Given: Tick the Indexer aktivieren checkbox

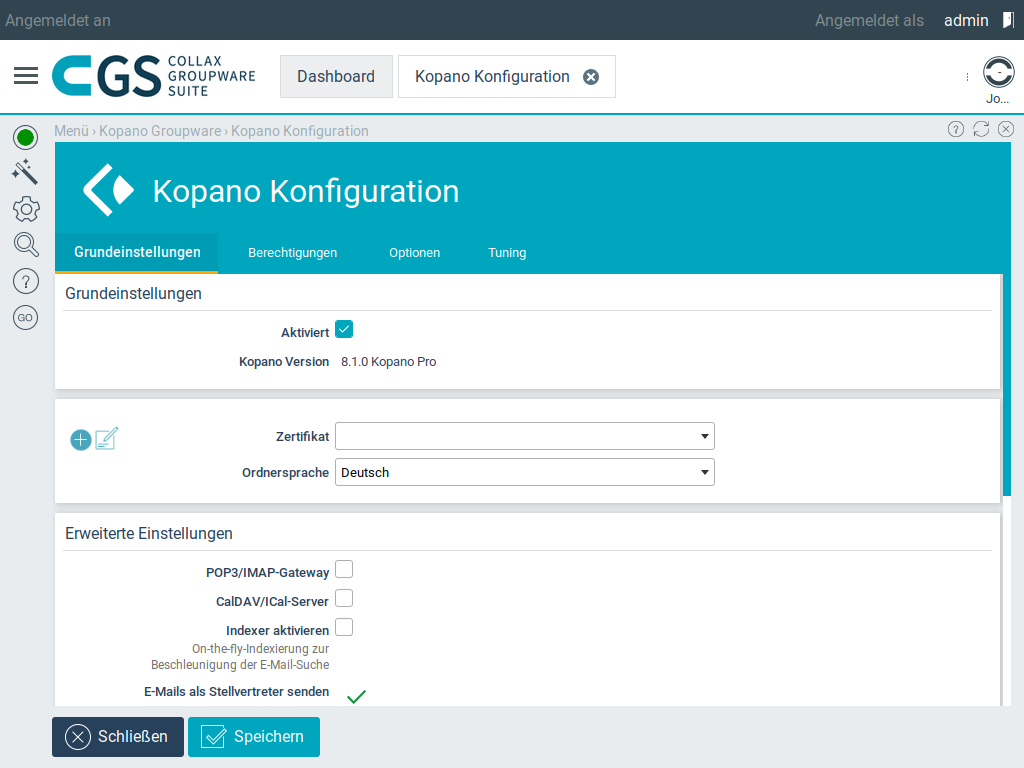Looking at the screenshot, I should (344, 627).
